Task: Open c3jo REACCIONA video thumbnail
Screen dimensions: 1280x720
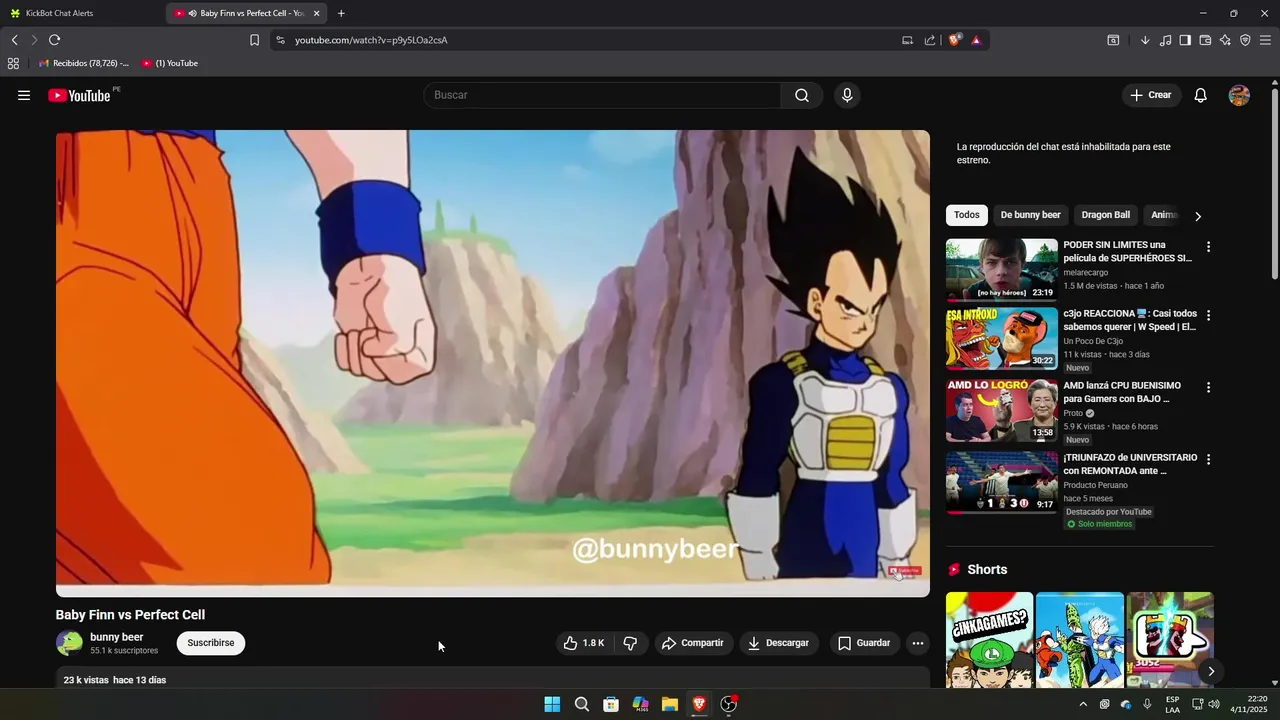Action: click(x=1002, y=338)
